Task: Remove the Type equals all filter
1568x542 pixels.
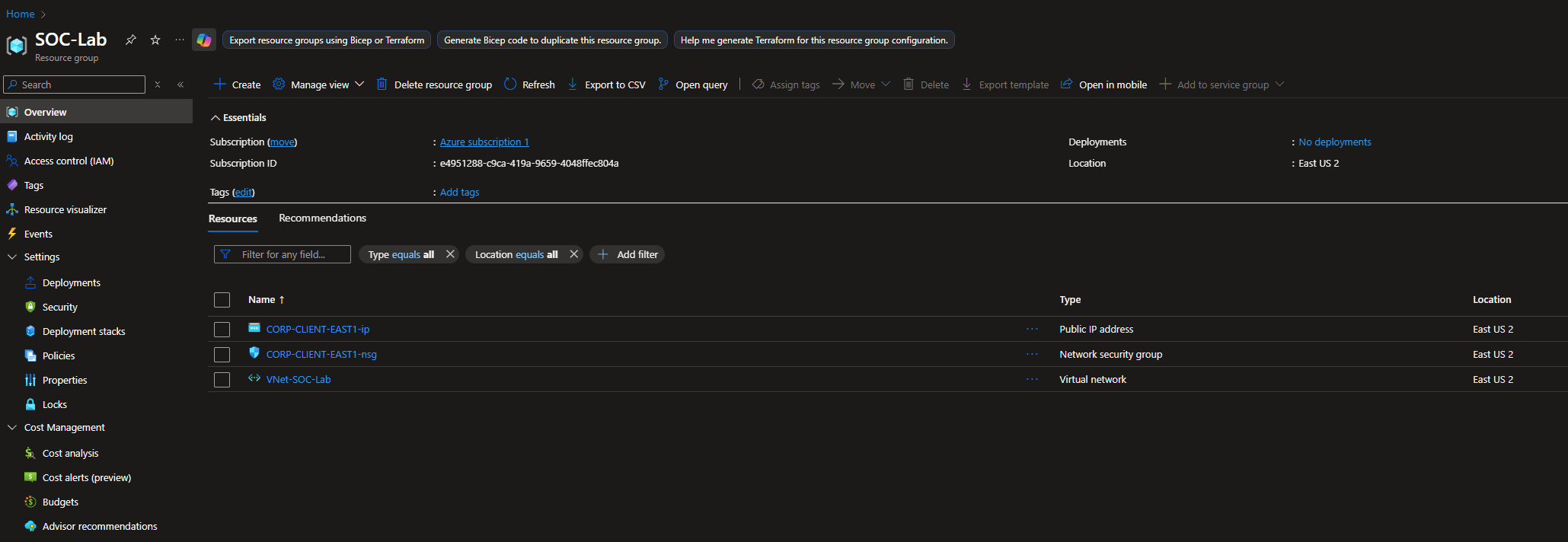Action: click(x=450, y=254)
